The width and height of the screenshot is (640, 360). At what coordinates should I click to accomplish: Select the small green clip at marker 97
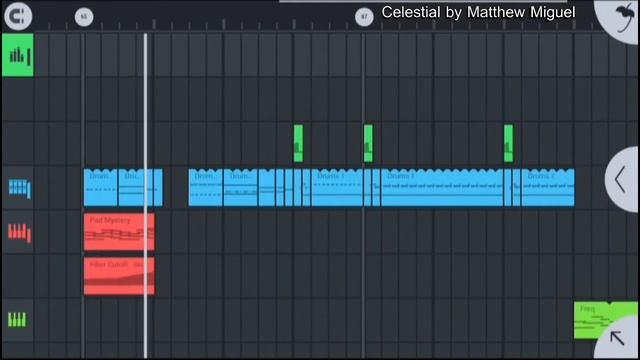[368, 143]
